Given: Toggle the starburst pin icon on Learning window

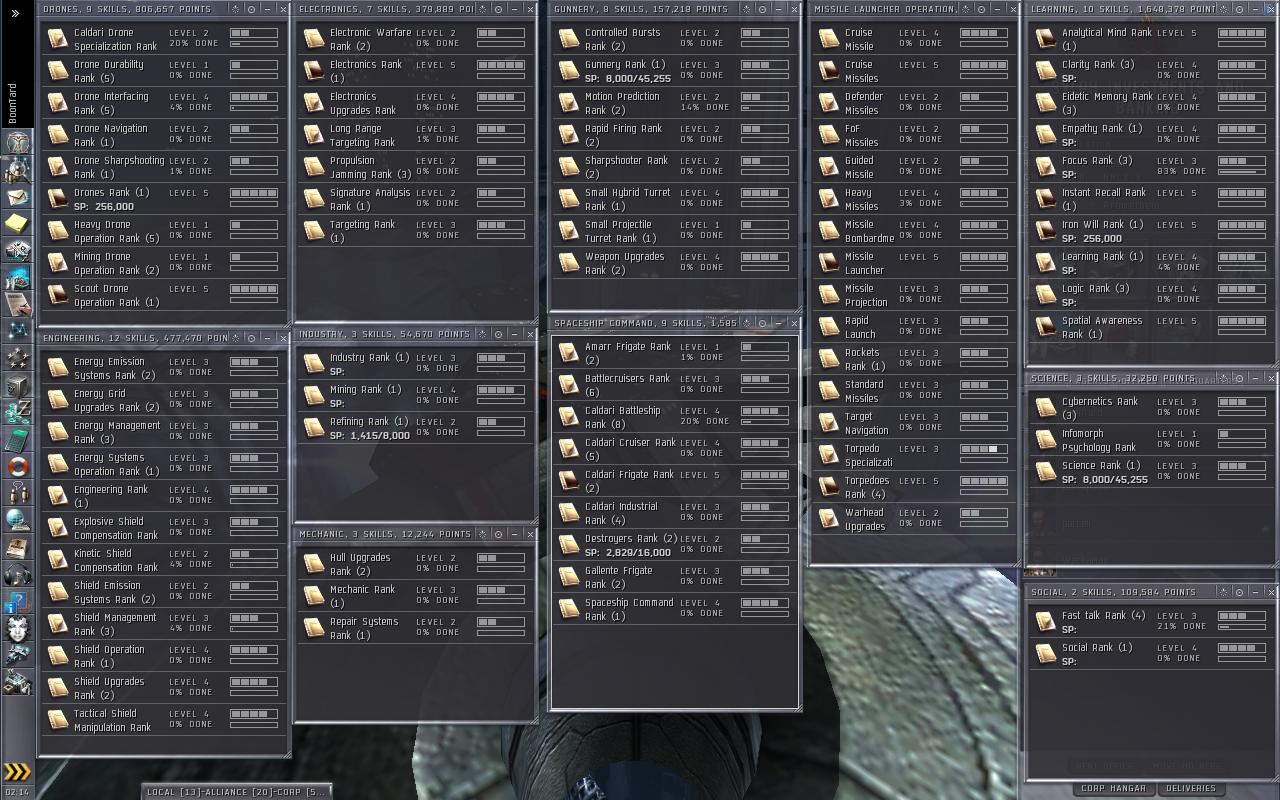Looking at the screenshot, I should point(1224,9).
